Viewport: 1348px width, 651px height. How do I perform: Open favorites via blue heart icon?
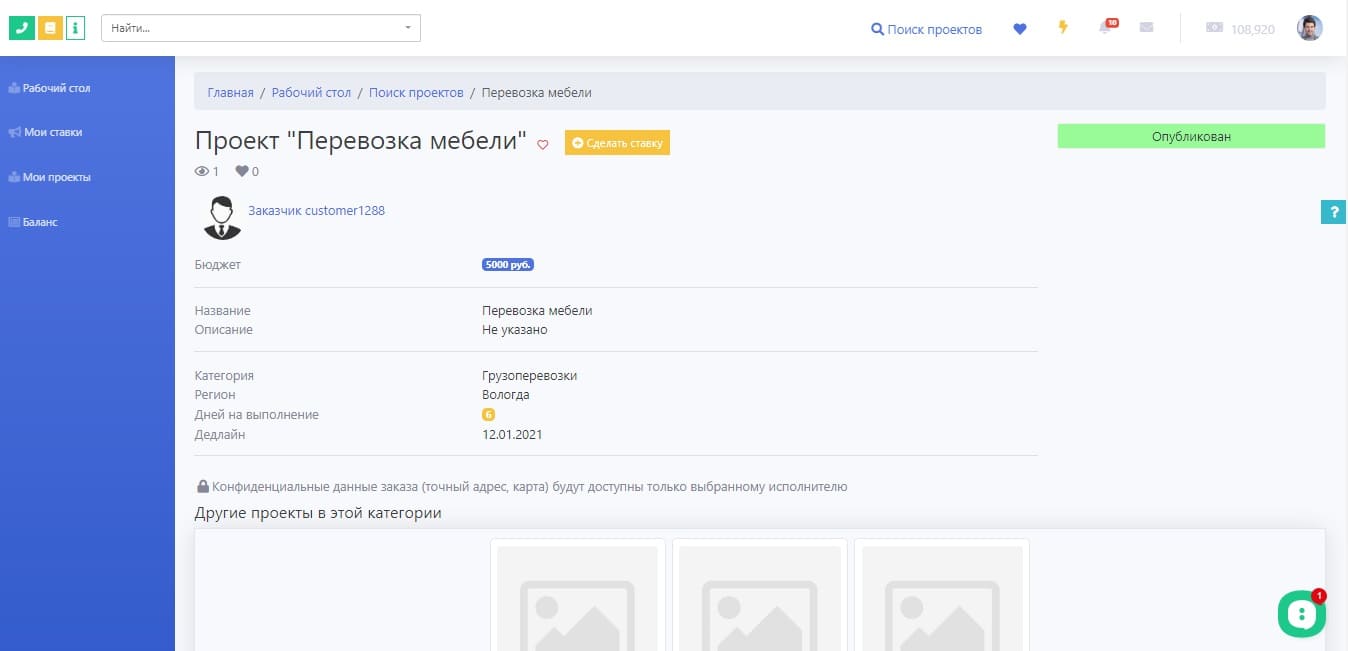click(1020, 29)
